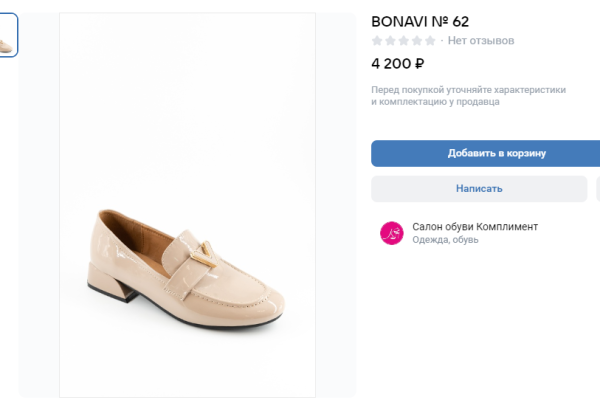Click the fifth rating star
The height and width of the screenshot is (400, 600).
click(x=430, y=41)
